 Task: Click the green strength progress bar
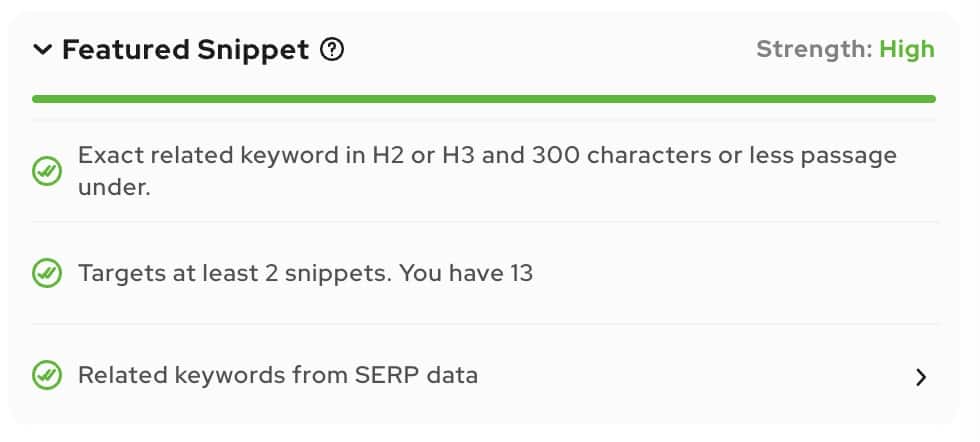(x=484, y=99)
